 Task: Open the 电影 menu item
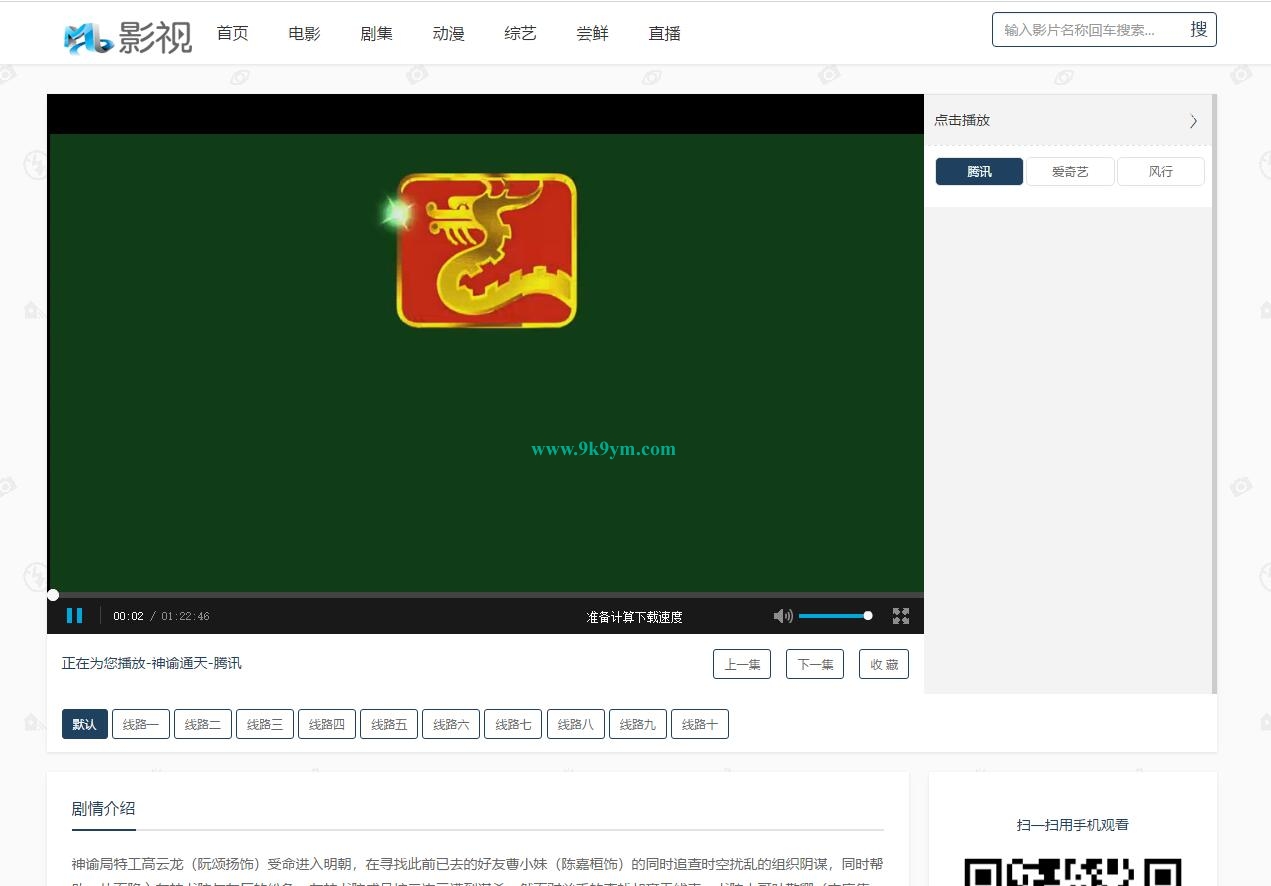(x=304, y=33)
